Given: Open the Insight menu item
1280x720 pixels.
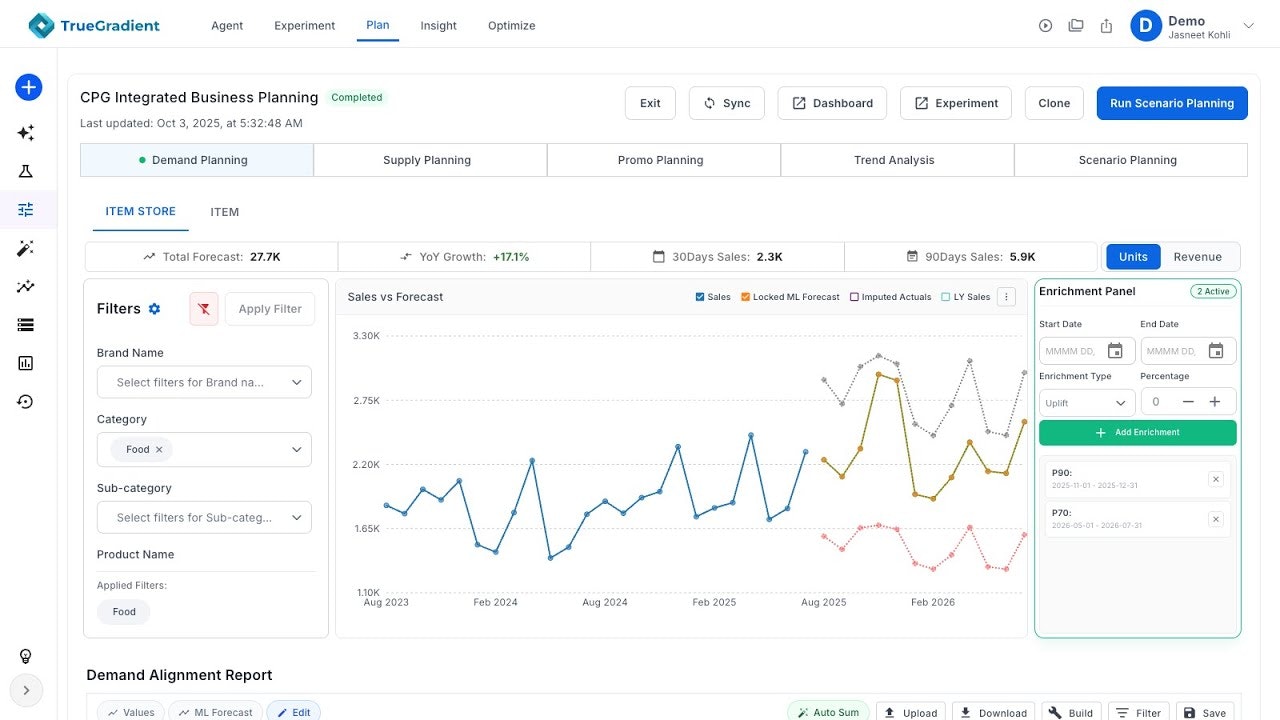Looking at the screenshot, I should [438, 26].
